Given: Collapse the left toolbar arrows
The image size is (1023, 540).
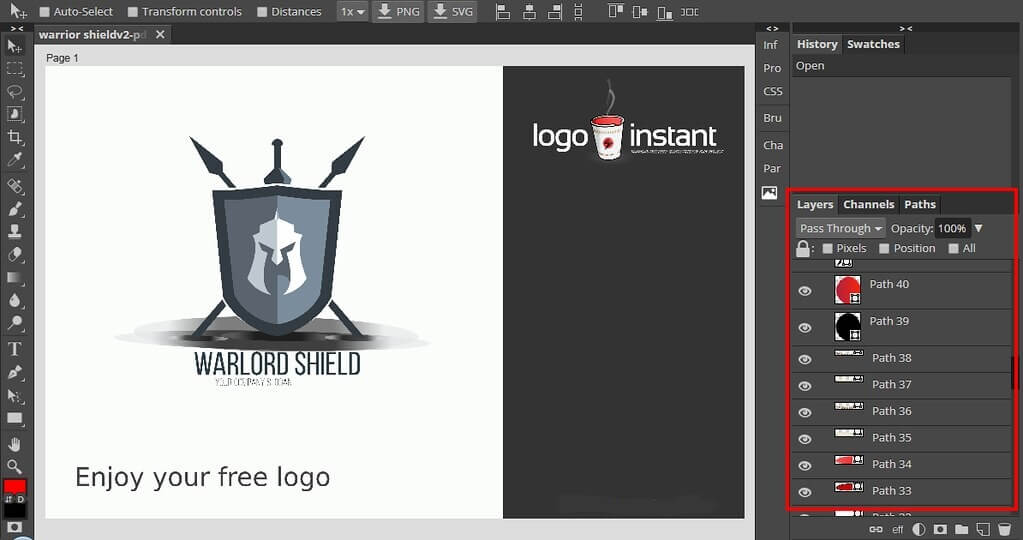Looking at the screenshot, I should pyautogui.click(x=17, y=29).
